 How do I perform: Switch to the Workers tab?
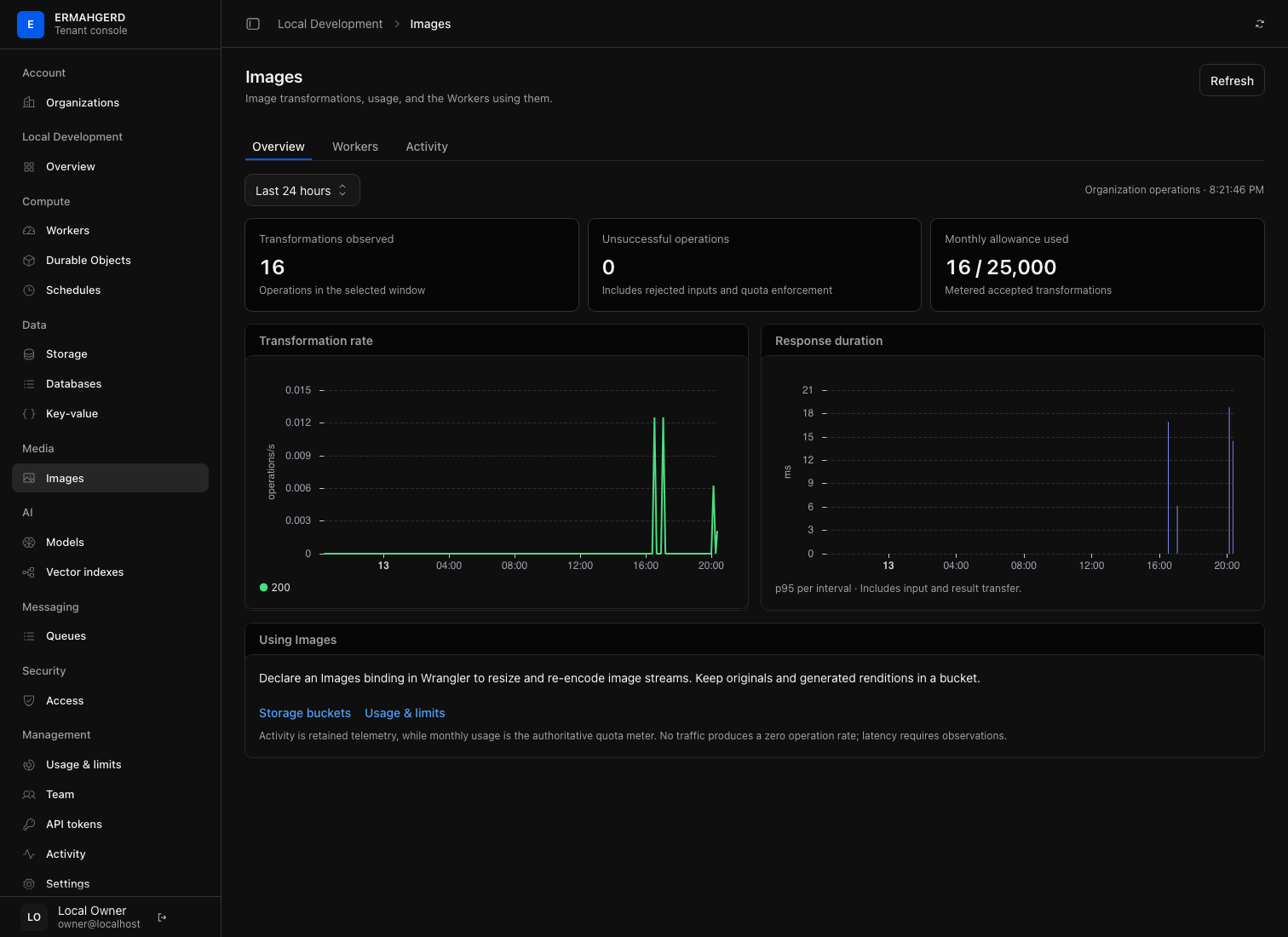click(x=355, y=147)
